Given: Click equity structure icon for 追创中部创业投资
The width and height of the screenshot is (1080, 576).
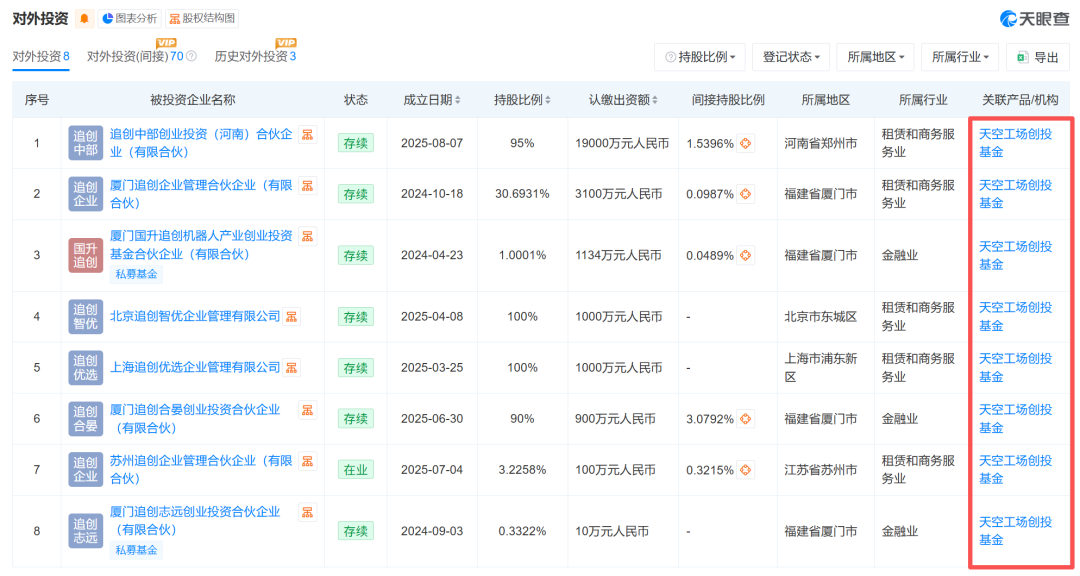Looking at the screenshot, I should 308,135.
